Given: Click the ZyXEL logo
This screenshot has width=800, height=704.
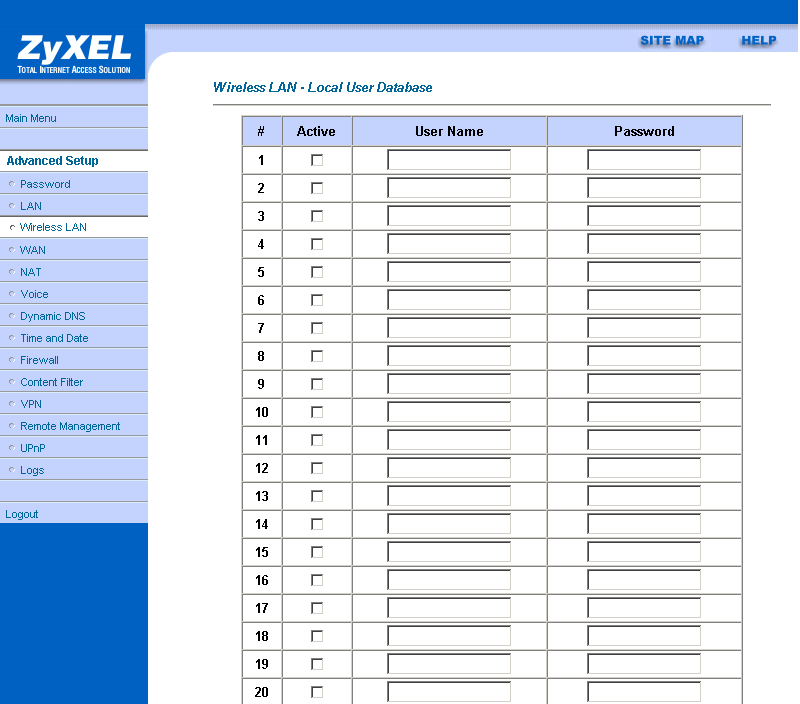Looking at the screenshot, I should (x=74, y=54).
